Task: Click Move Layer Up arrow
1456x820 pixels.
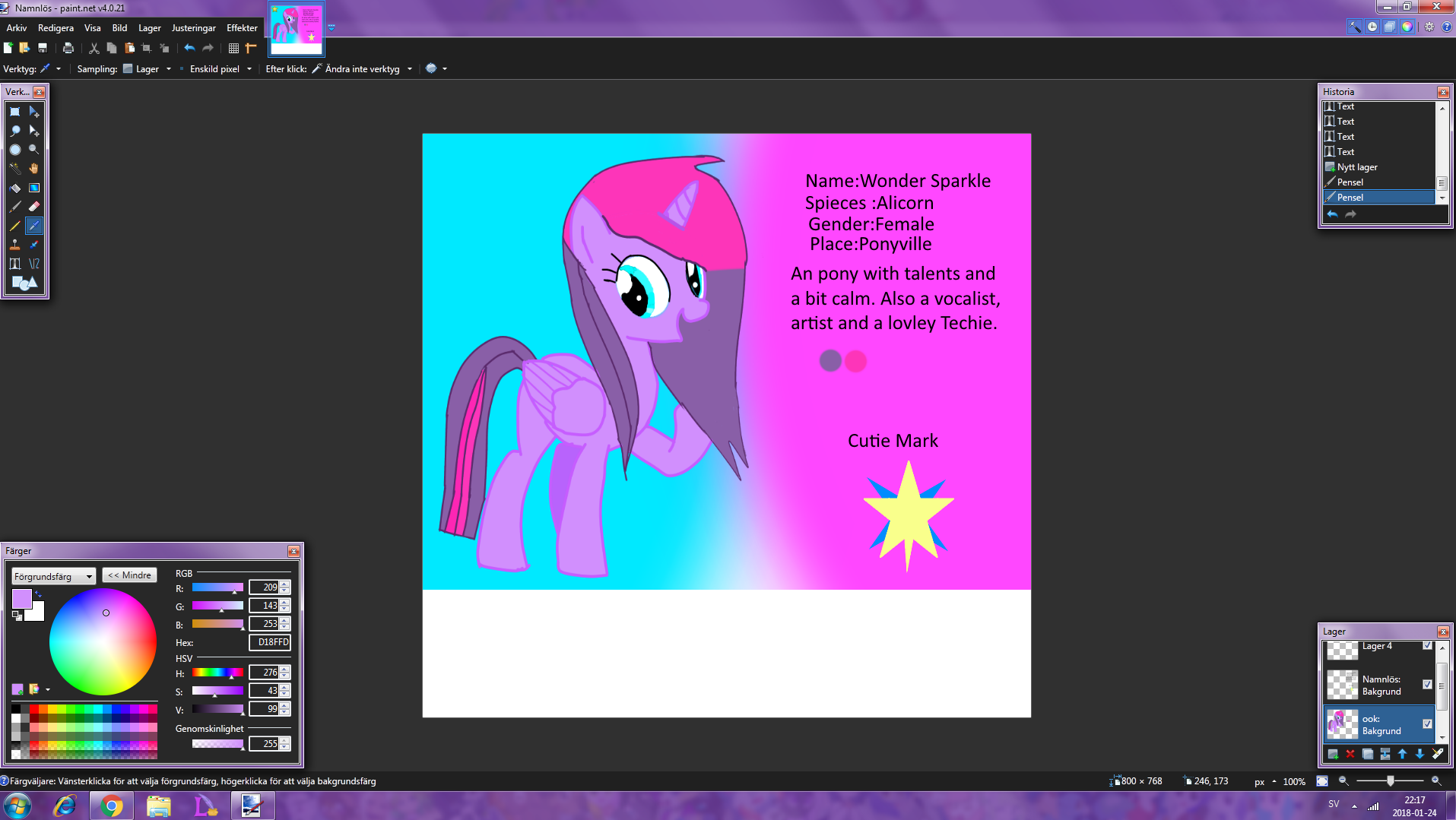Action: (1403, 754)
